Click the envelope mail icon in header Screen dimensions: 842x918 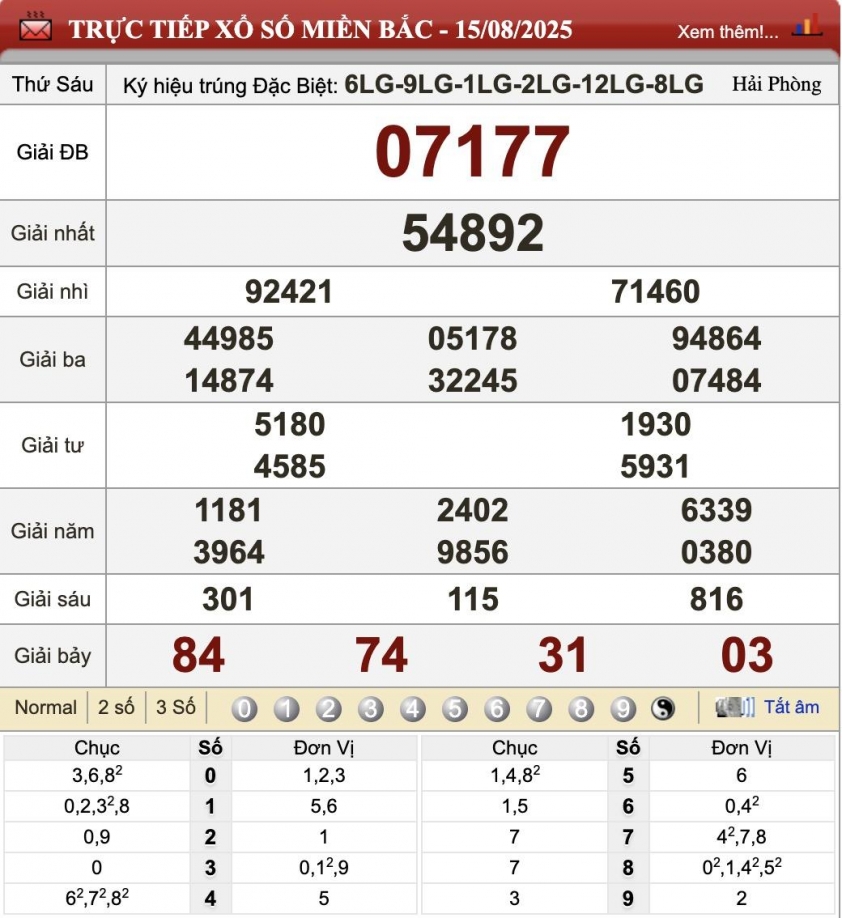pyautogui.click(x=36, y=28)
